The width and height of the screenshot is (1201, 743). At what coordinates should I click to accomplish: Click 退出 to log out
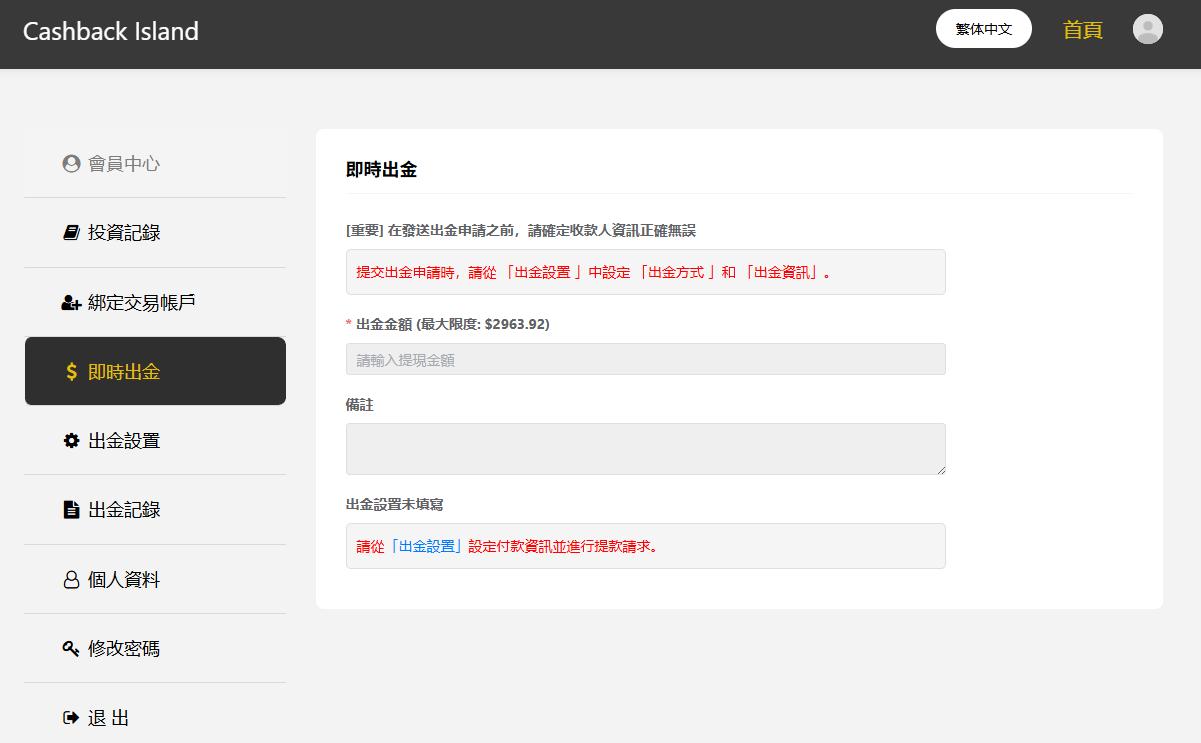[x=155, y=717]
